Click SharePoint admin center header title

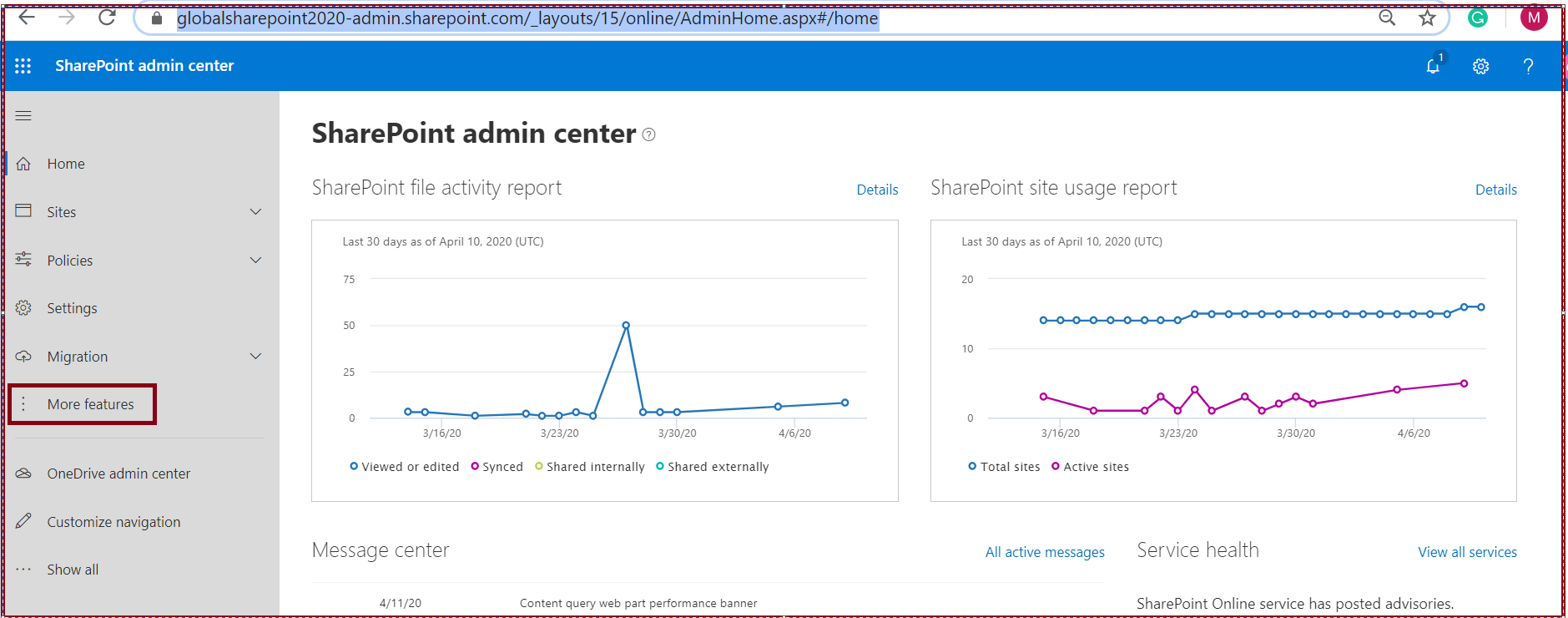(x=144, y=66)
